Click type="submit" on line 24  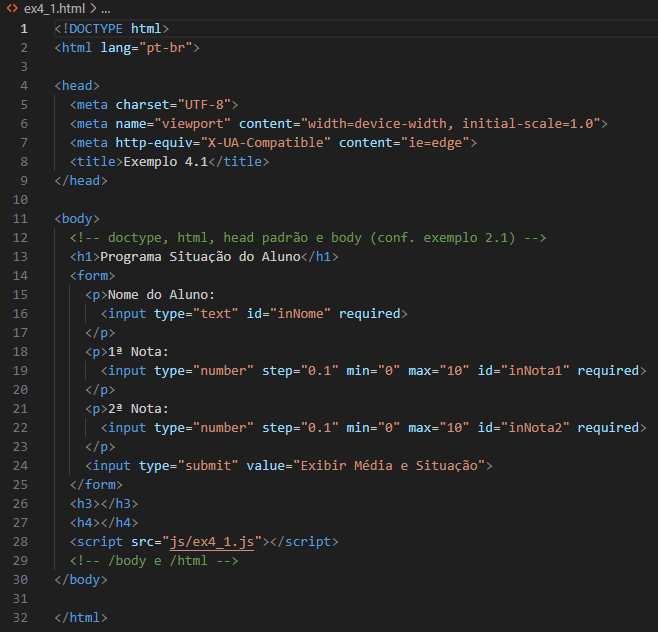pos(189,466)
